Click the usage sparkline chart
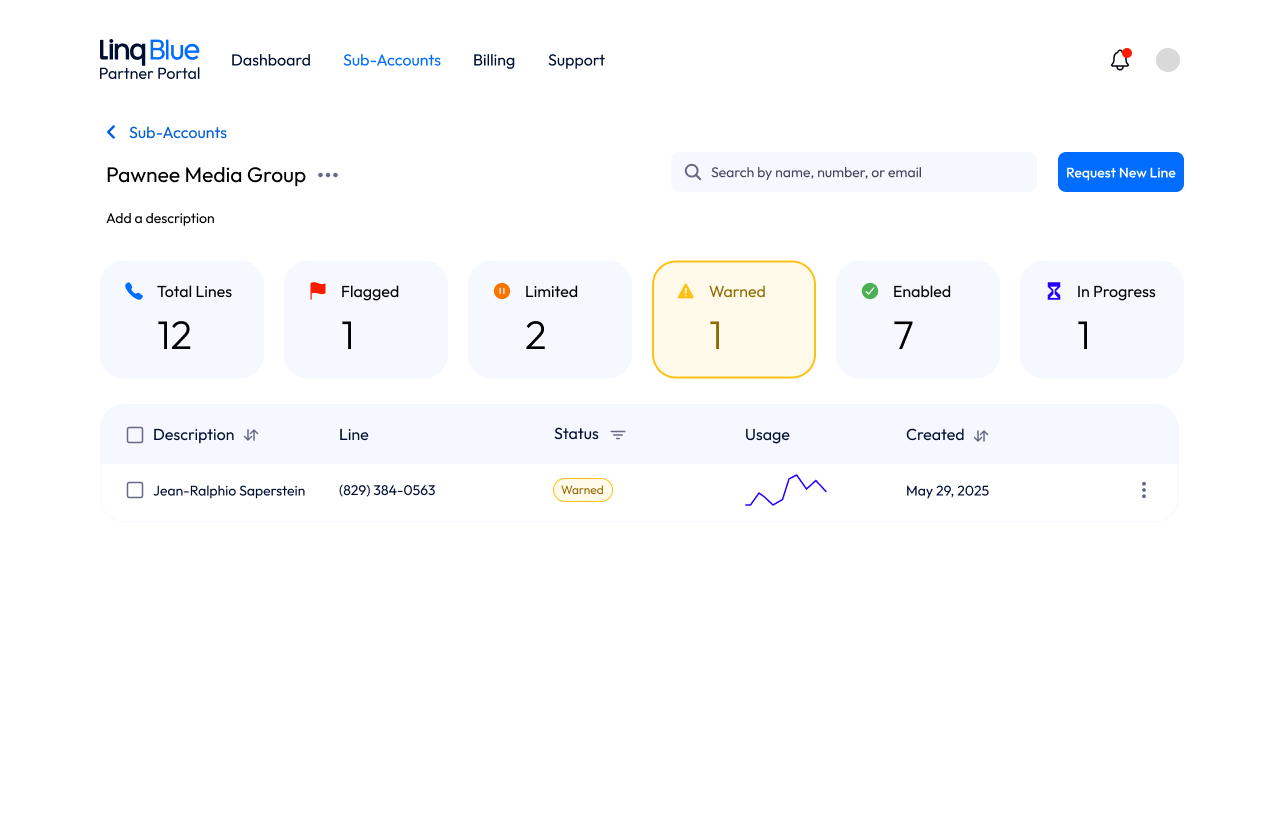This screenshot has width=1280, height=832. point(786,490)
